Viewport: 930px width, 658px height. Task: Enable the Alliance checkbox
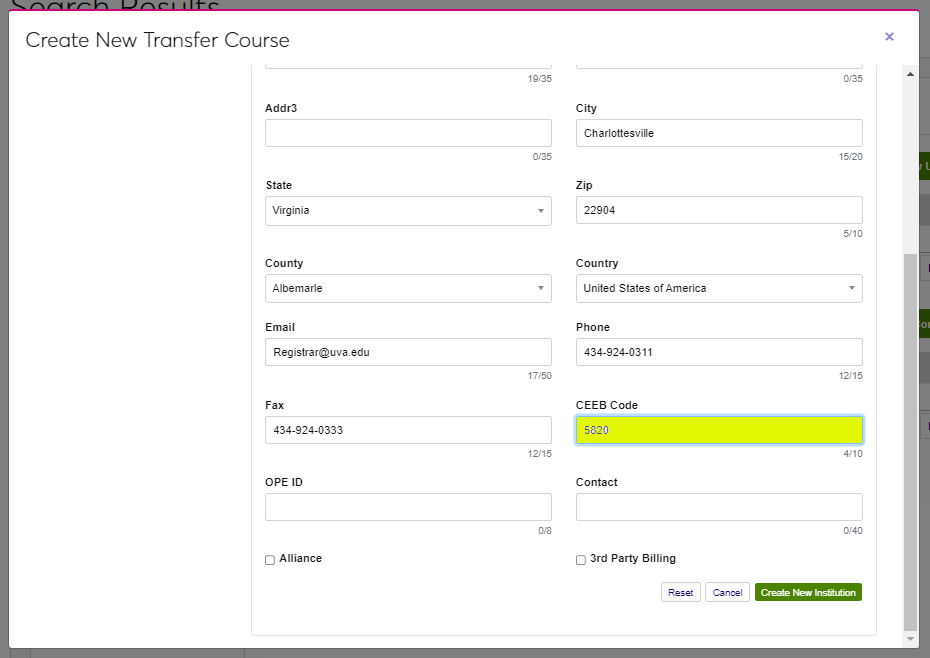tap(270, 560)
